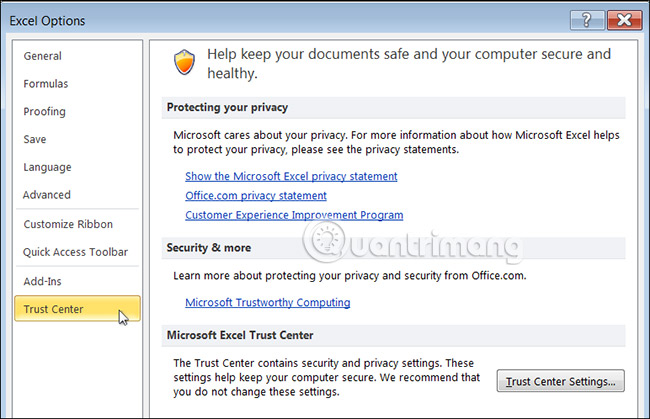This screenshot has width=650, height=419.
Task: Go to the Add-Ins category
Action: pyautogui.click(x=44, y=281)
